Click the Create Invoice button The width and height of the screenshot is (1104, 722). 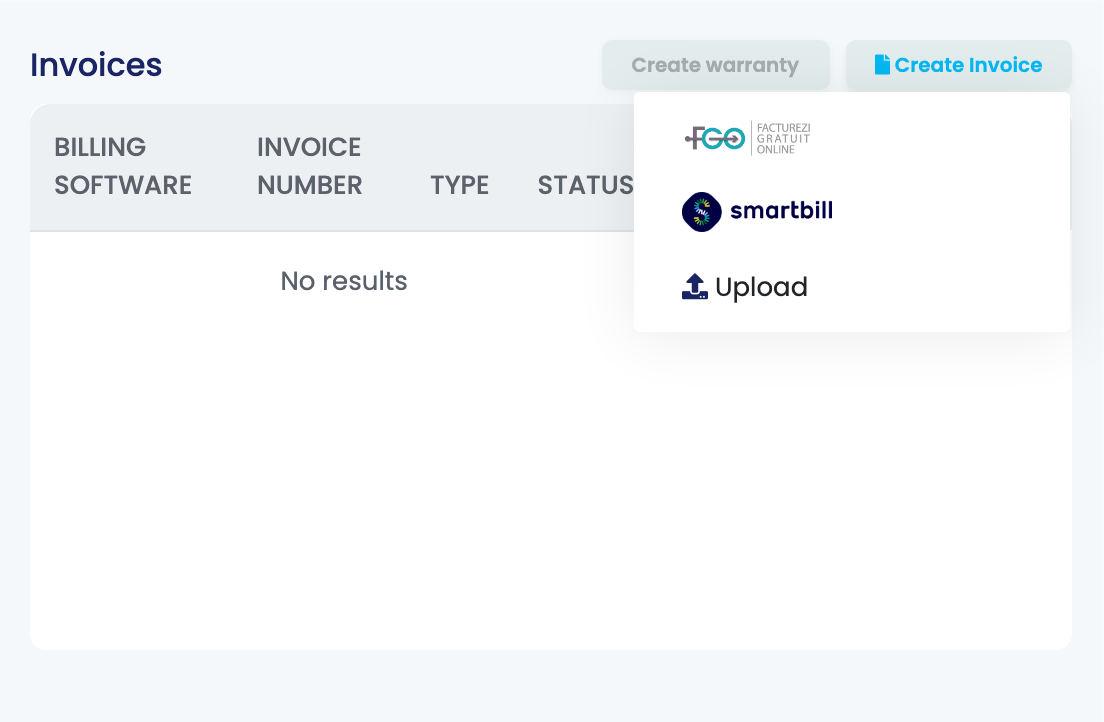point(958,65)
